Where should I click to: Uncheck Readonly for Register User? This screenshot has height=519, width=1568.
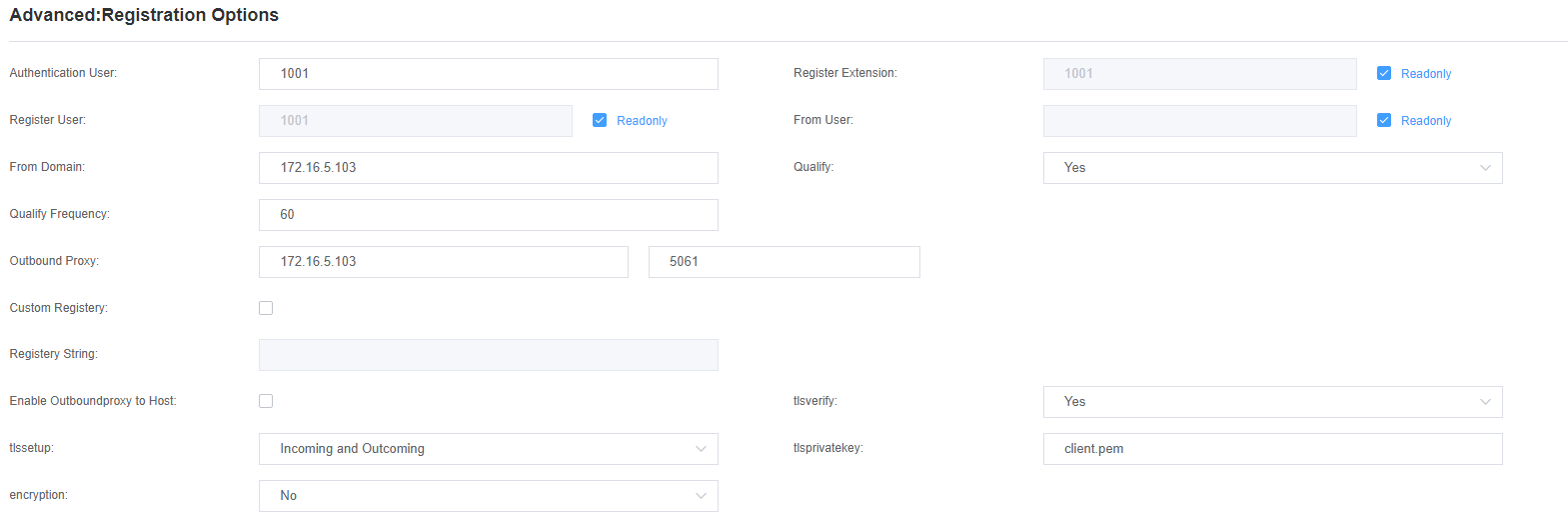(x=600, y=120)
